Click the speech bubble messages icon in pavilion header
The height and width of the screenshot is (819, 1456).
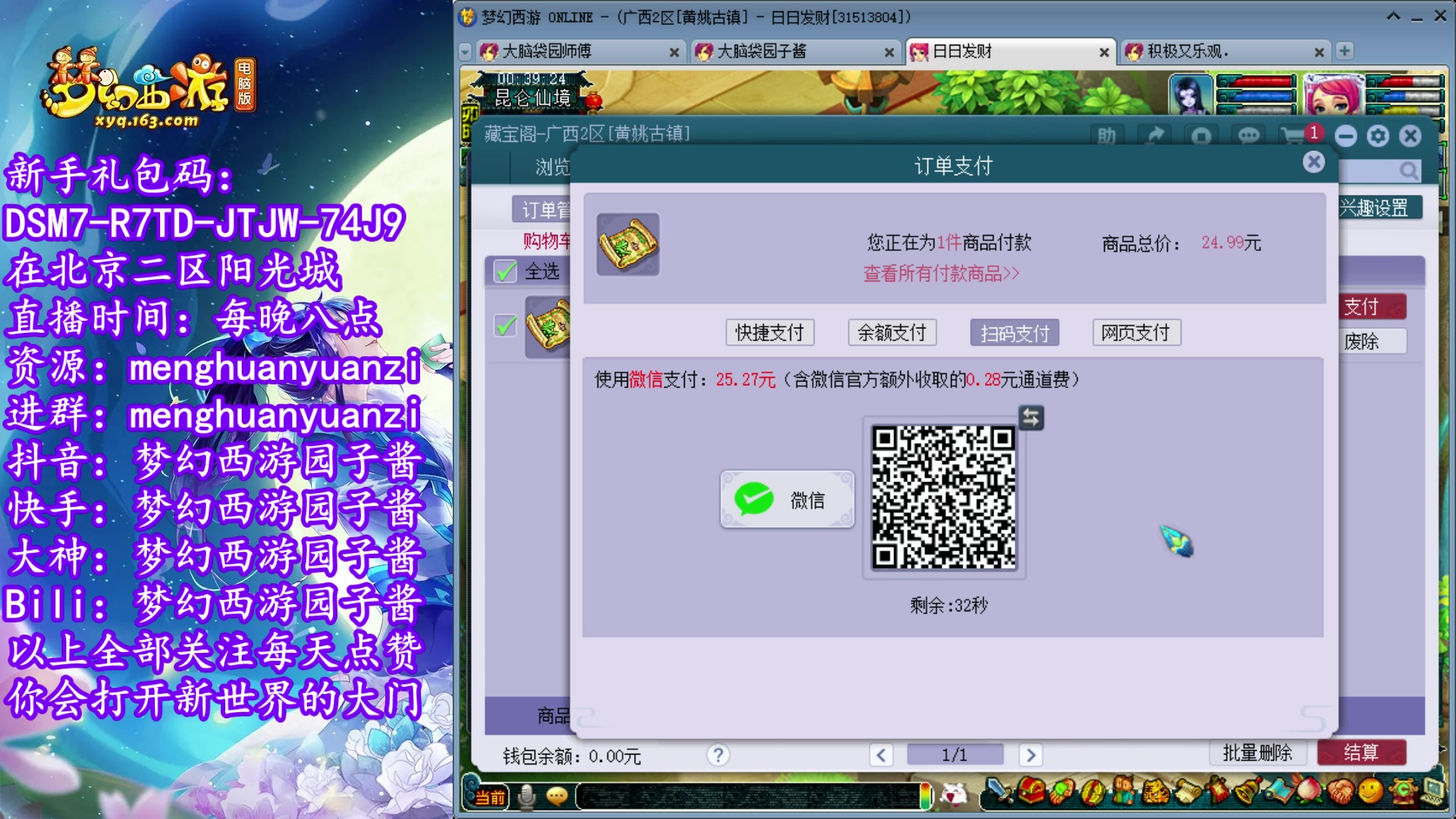point(1249,136)
